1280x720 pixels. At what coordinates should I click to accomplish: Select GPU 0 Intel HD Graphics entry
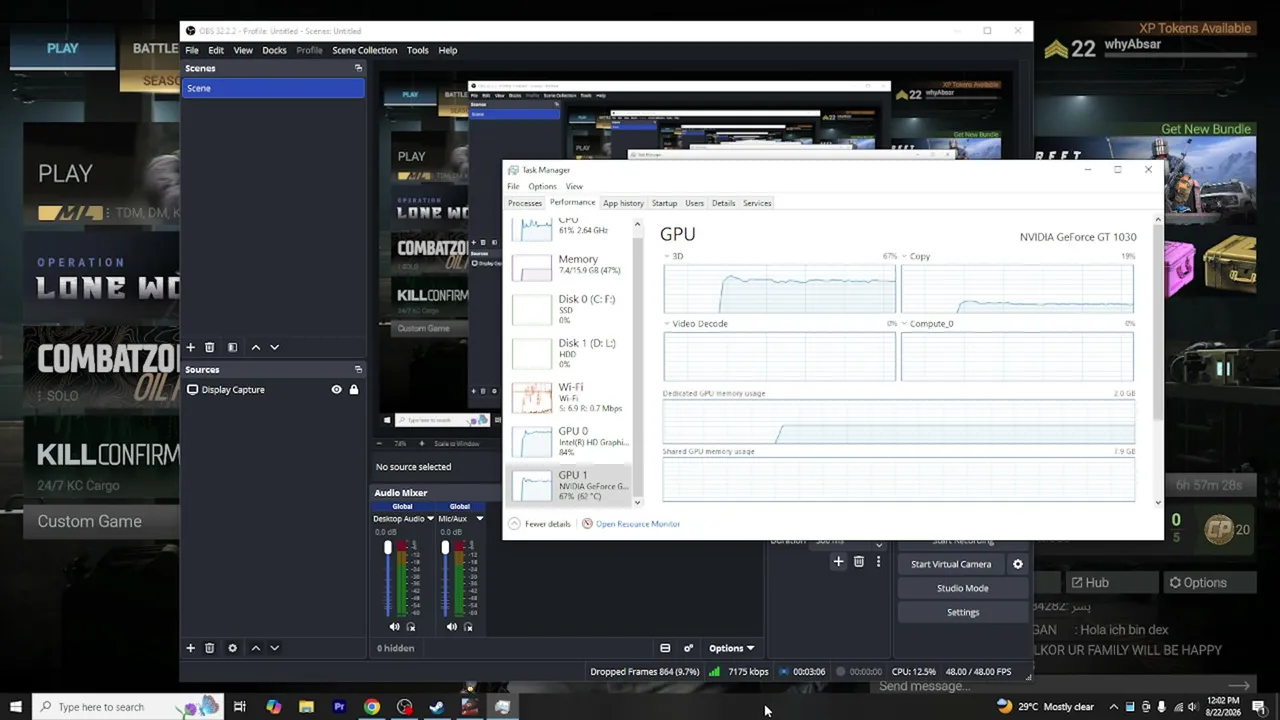pos(573,441)
